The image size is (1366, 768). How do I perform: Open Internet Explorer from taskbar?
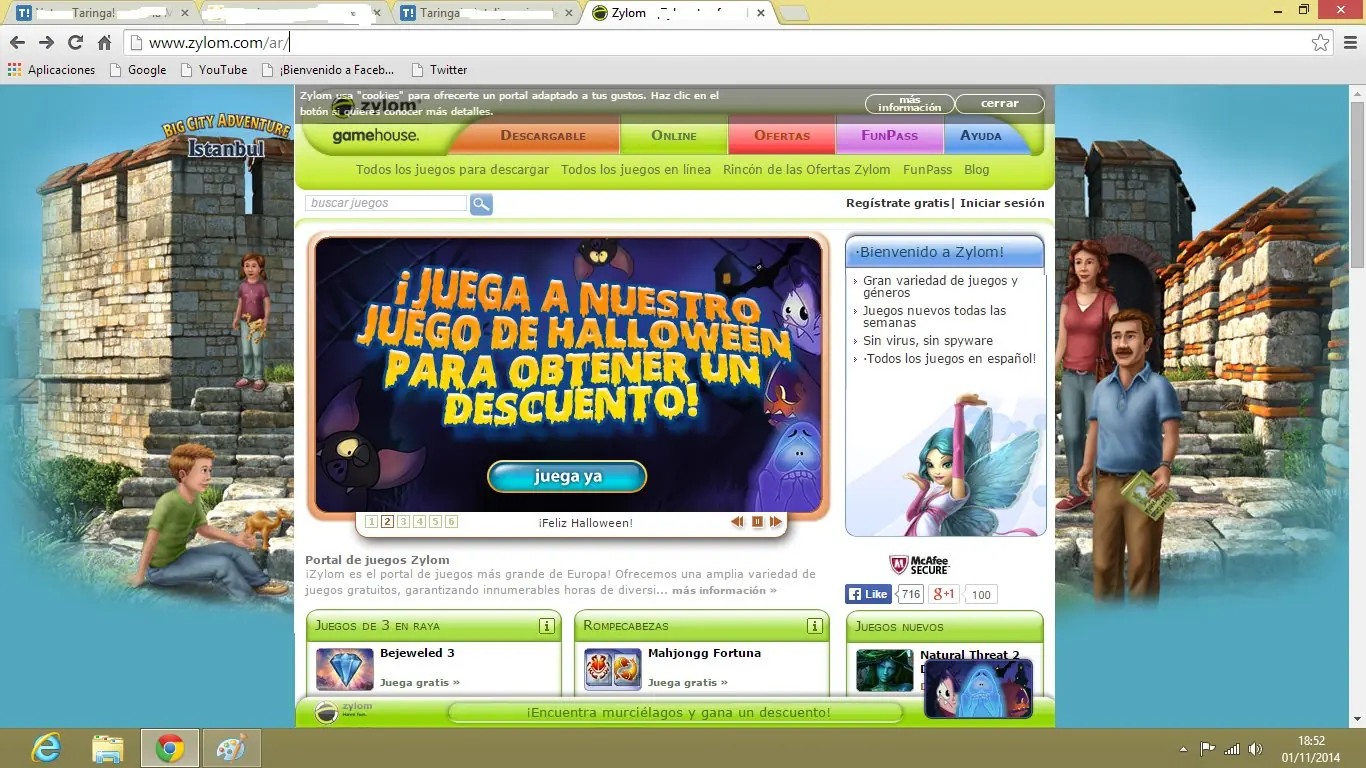click(45, 748)
